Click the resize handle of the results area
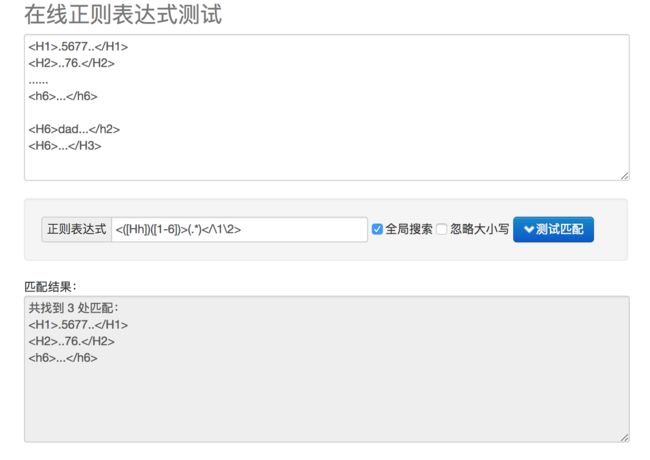Image resolution: width=650 pixels, height=460 pixels. tap(625, 438)
